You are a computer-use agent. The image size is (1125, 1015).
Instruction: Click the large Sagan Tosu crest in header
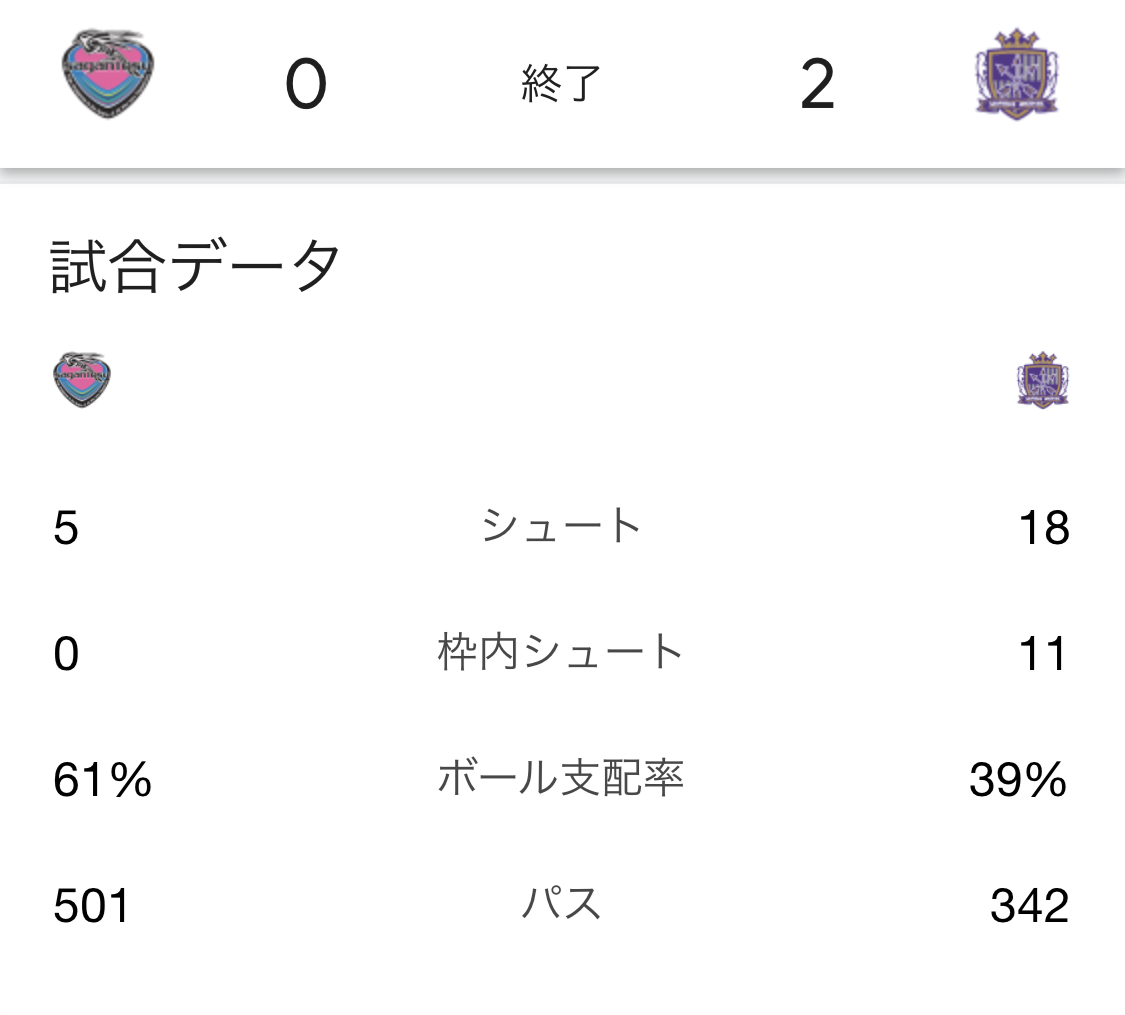click(109, 76)
